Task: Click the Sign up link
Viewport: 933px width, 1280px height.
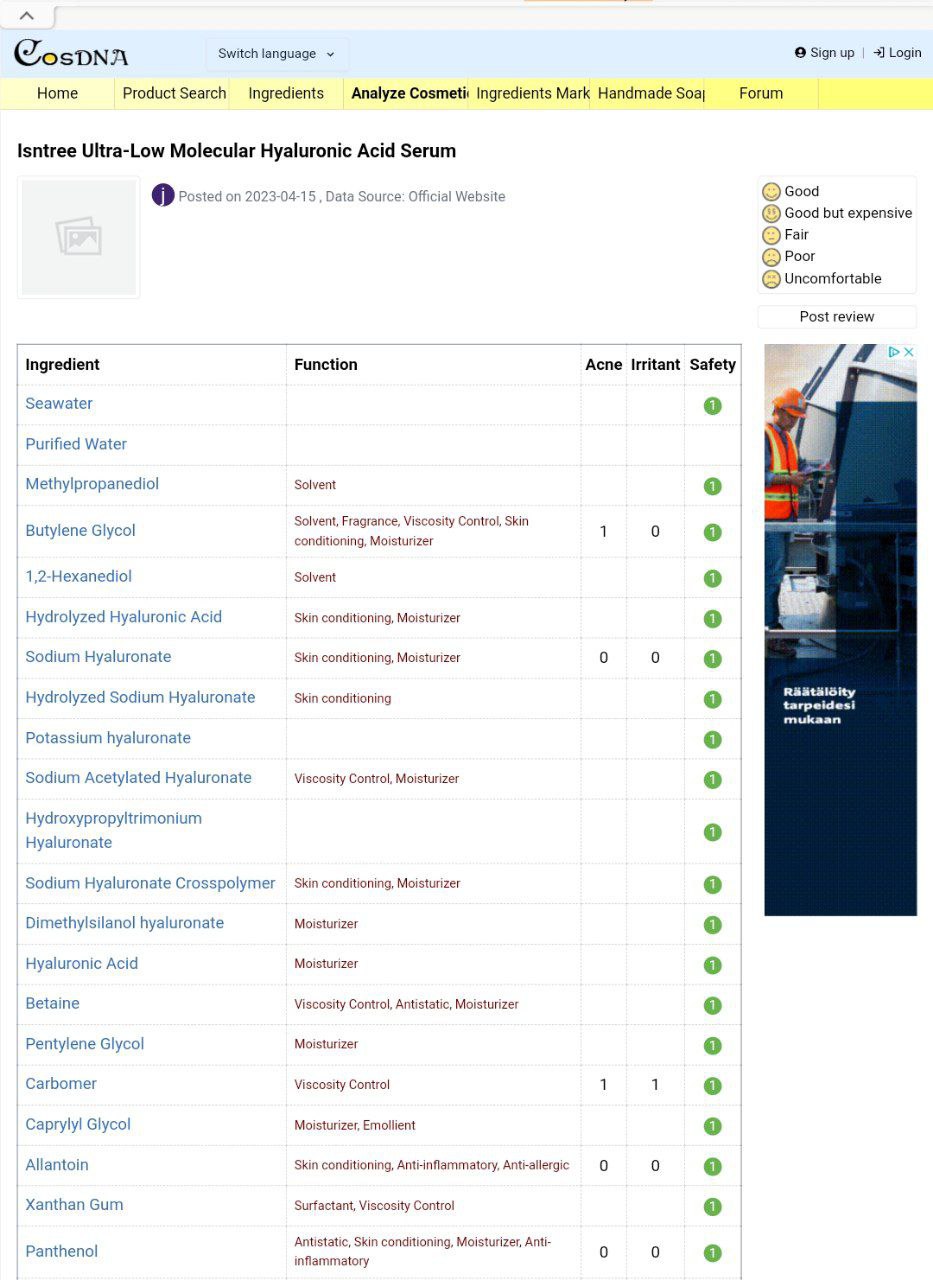Action: (x=825, y=53)
